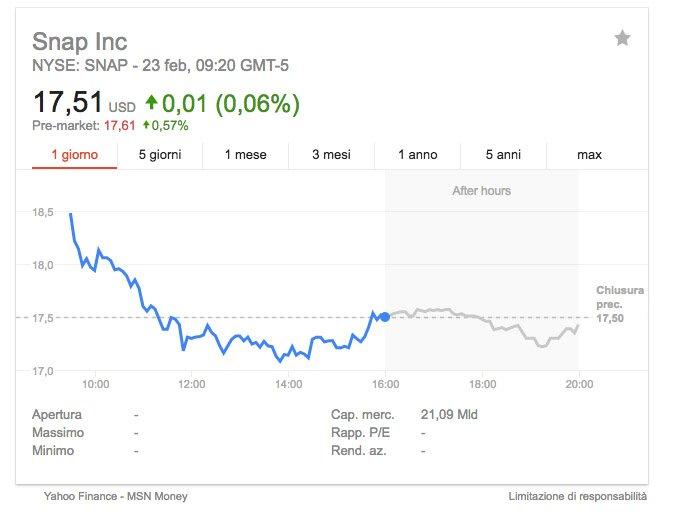Open the 1 mese range tab

pos(245,155)
